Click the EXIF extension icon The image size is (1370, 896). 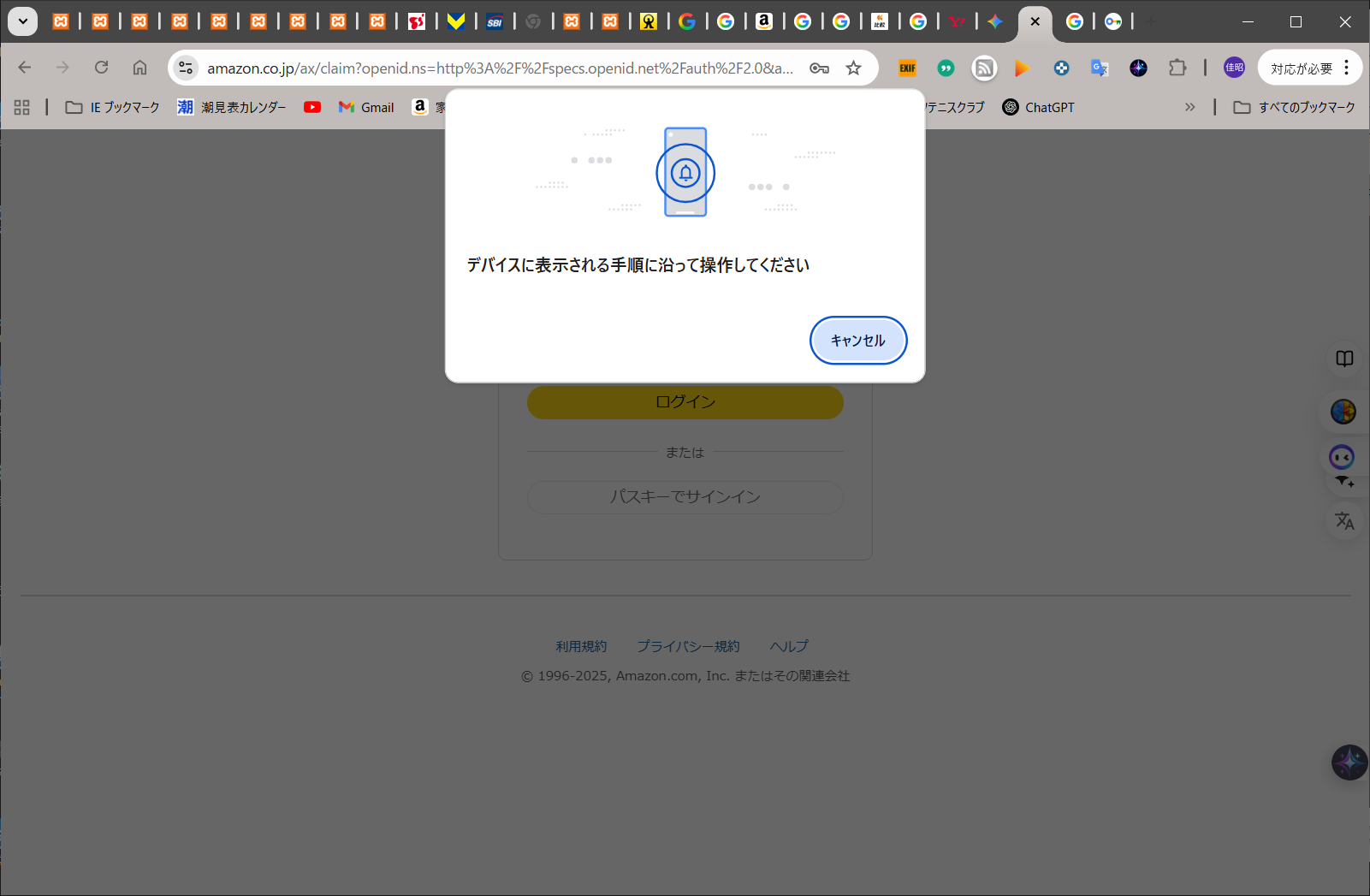(x=907, y=68)
